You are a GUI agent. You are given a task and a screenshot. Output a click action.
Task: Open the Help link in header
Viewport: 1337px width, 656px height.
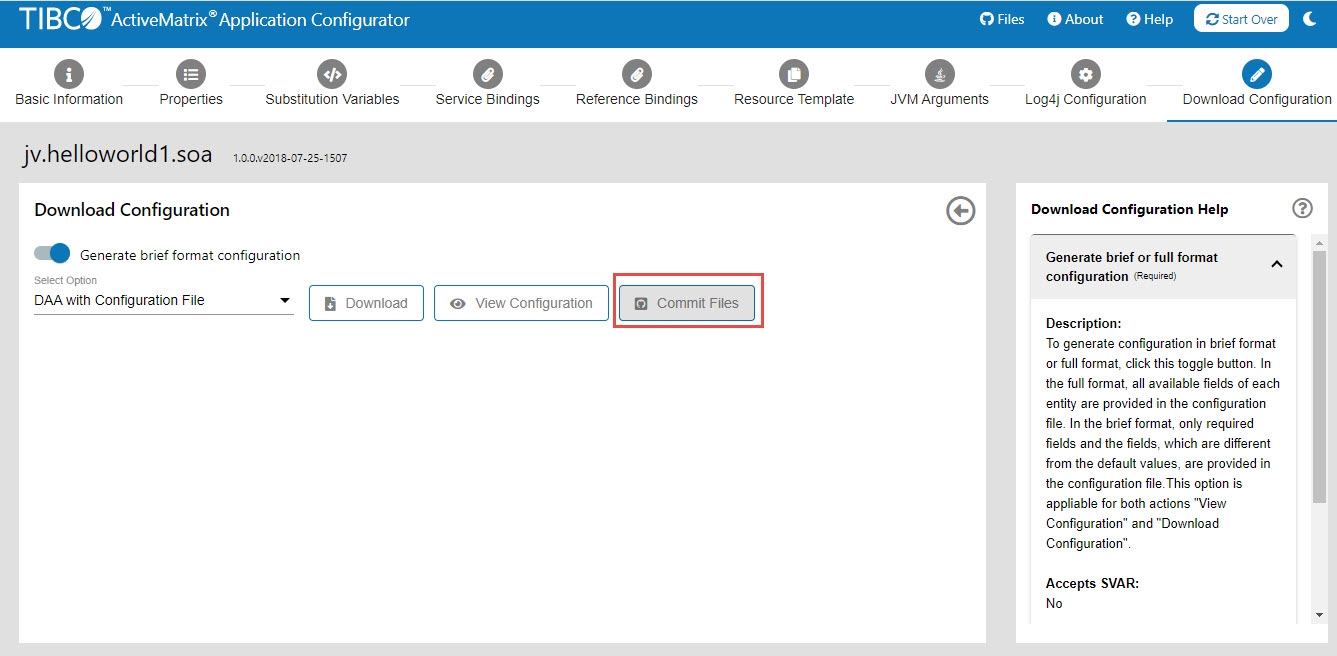click(x=1149, y=19)
